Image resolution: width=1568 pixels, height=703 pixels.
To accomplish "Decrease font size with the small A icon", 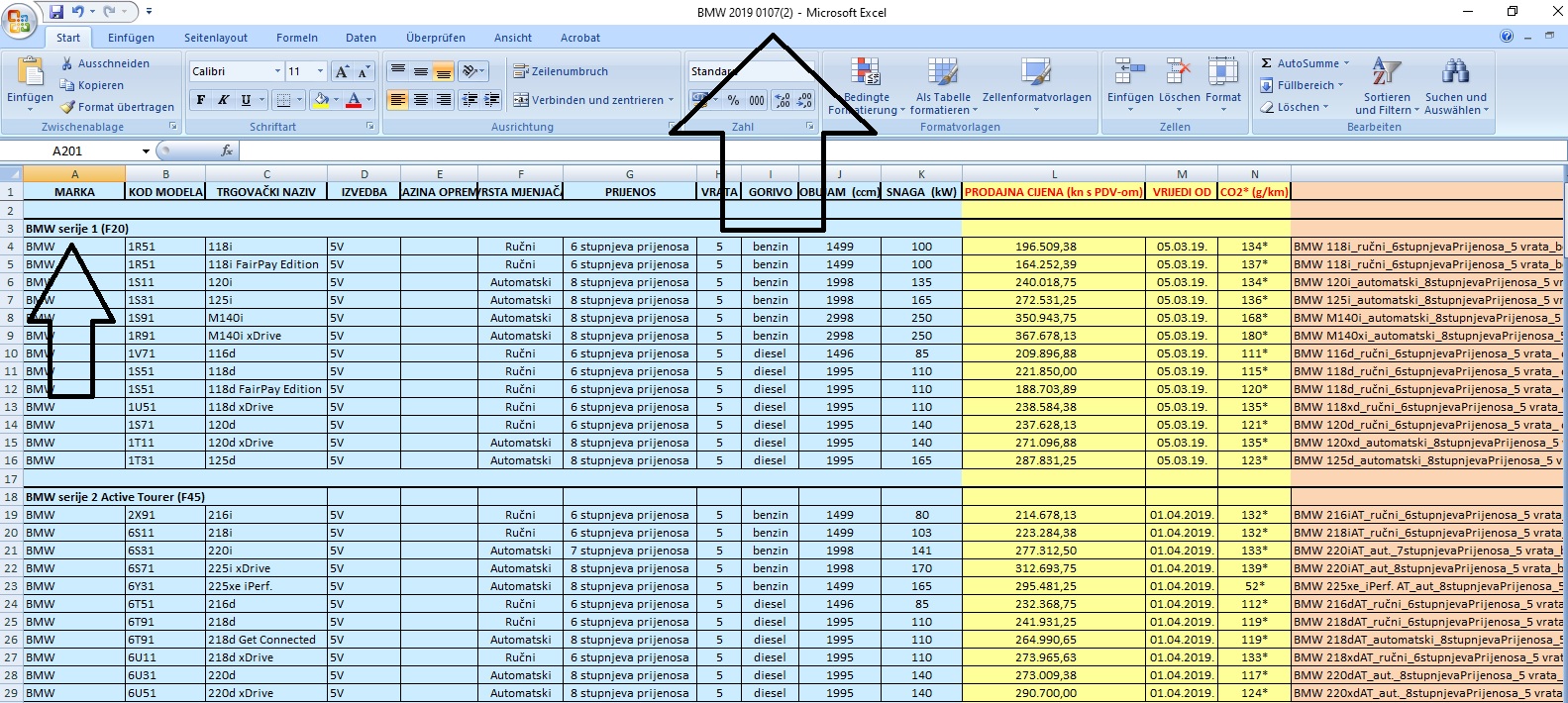I will (x=364, y=71).
